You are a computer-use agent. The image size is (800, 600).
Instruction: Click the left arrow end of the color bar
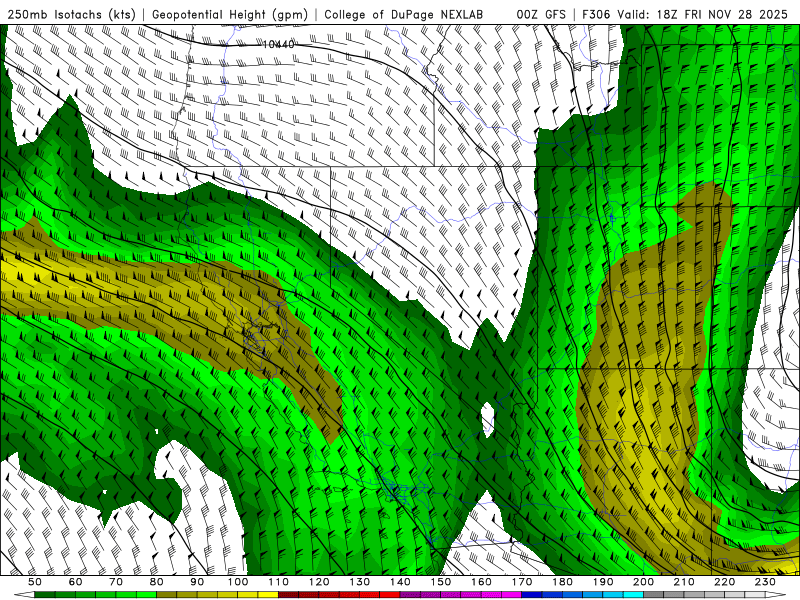24,595
